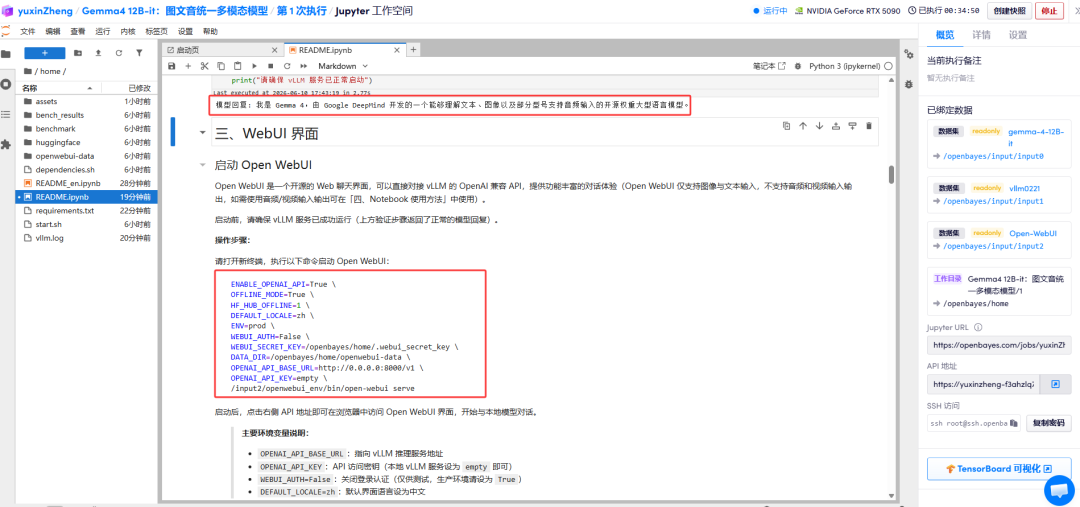Open the 运行 menu
1080x507 pixels.
click(x=103, y=32)
